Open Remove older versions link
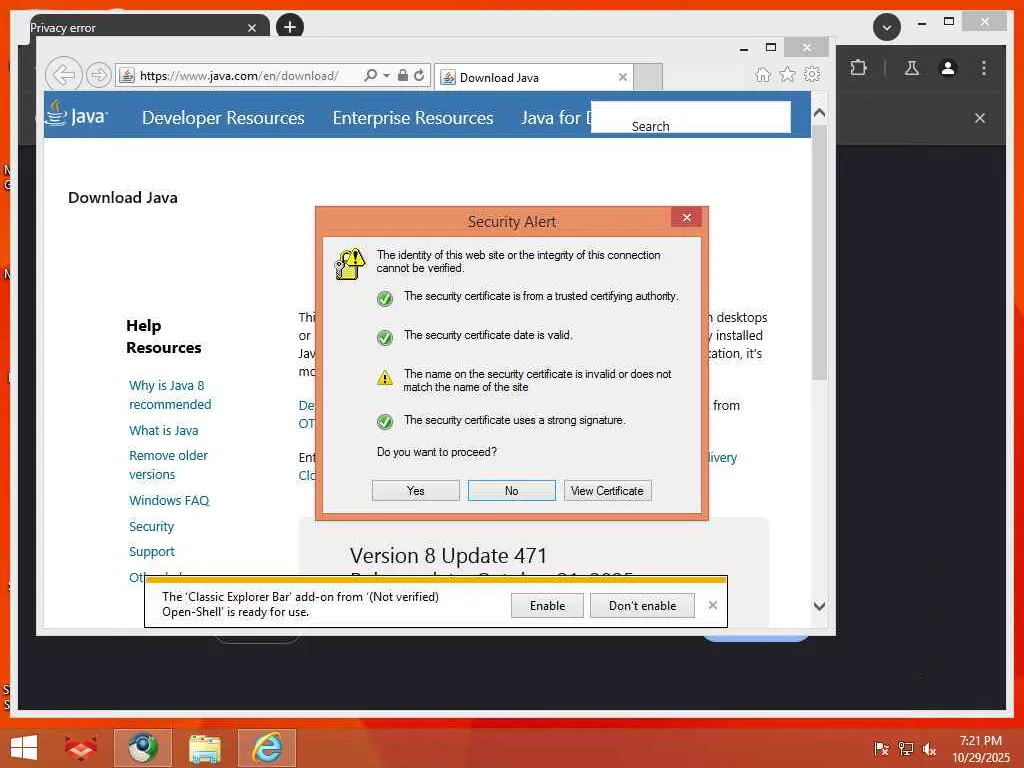The height and width of the screenshot is (768, 1024). click(x=168, y=465)
